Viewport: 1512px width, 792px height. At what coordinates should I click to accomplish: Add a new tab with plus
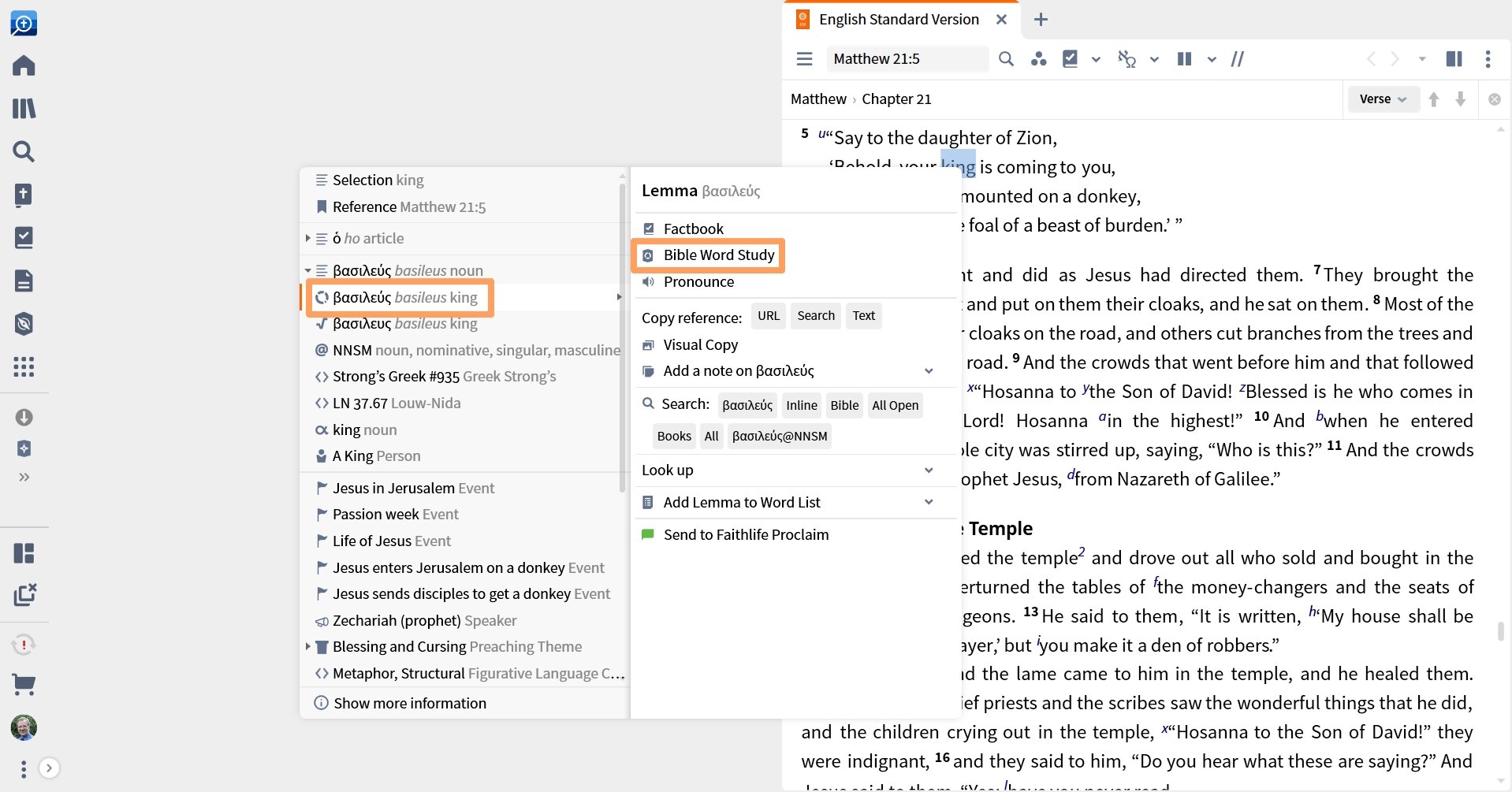tap(1041, 19)
